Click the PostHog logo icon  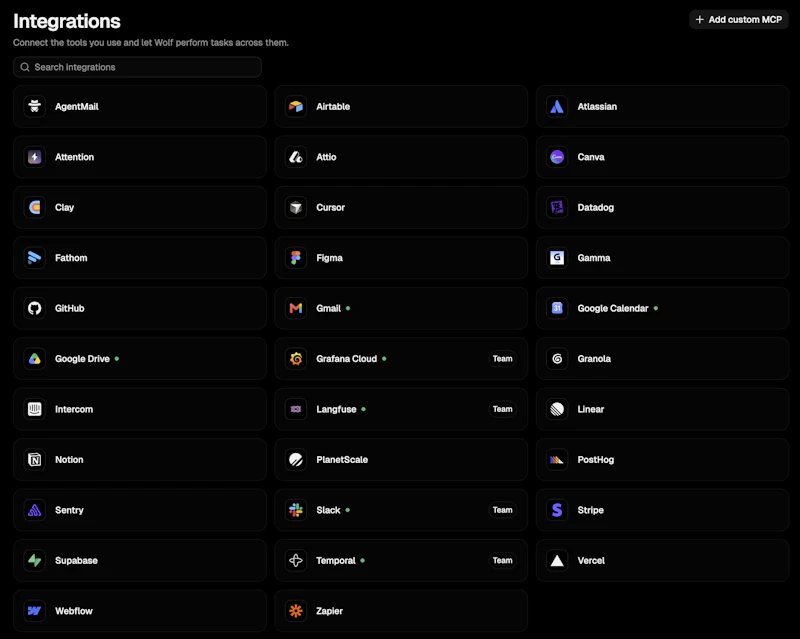coord(557,459)
